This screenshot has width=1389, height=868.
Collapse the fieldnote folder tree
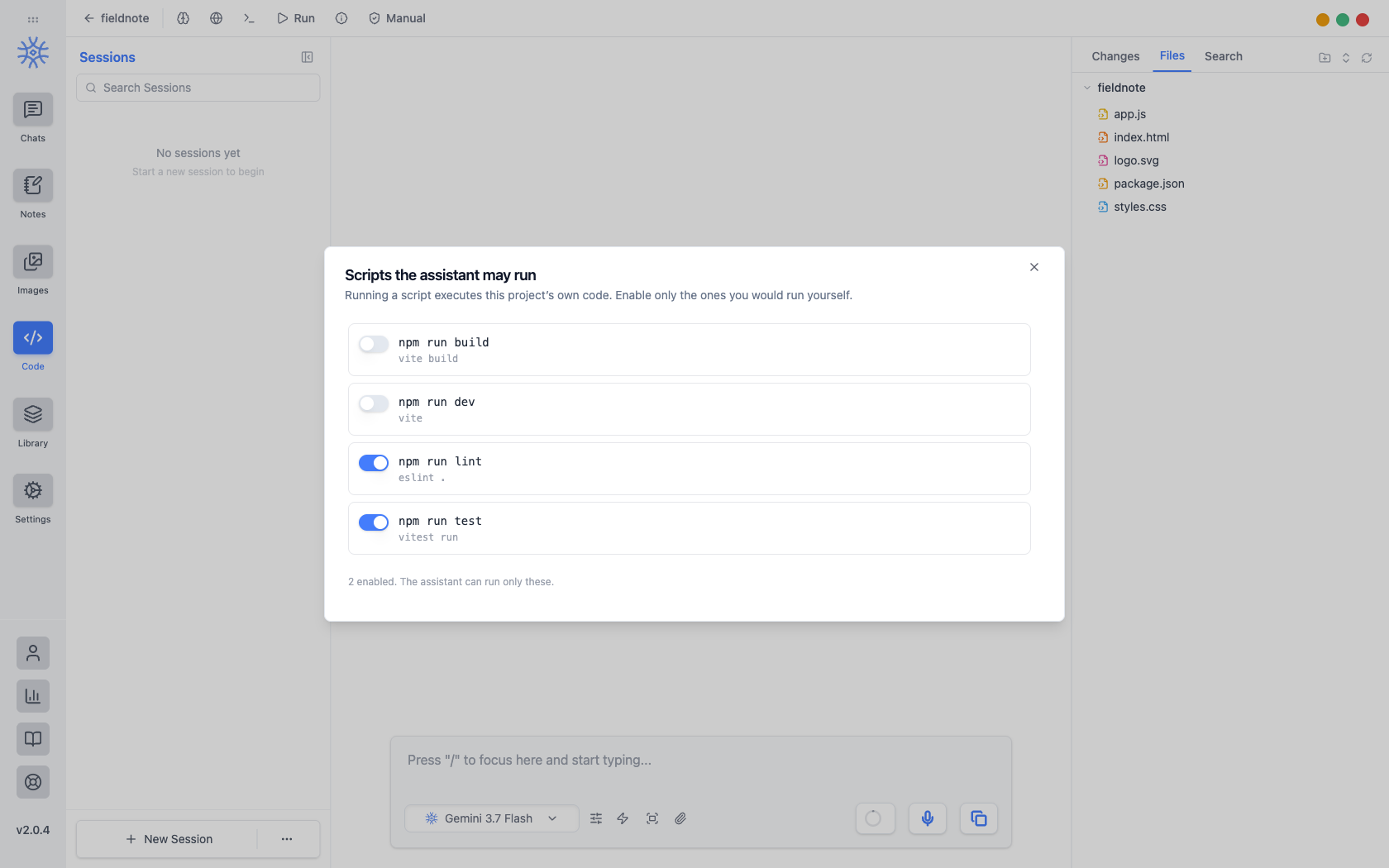coord(1087,88)
